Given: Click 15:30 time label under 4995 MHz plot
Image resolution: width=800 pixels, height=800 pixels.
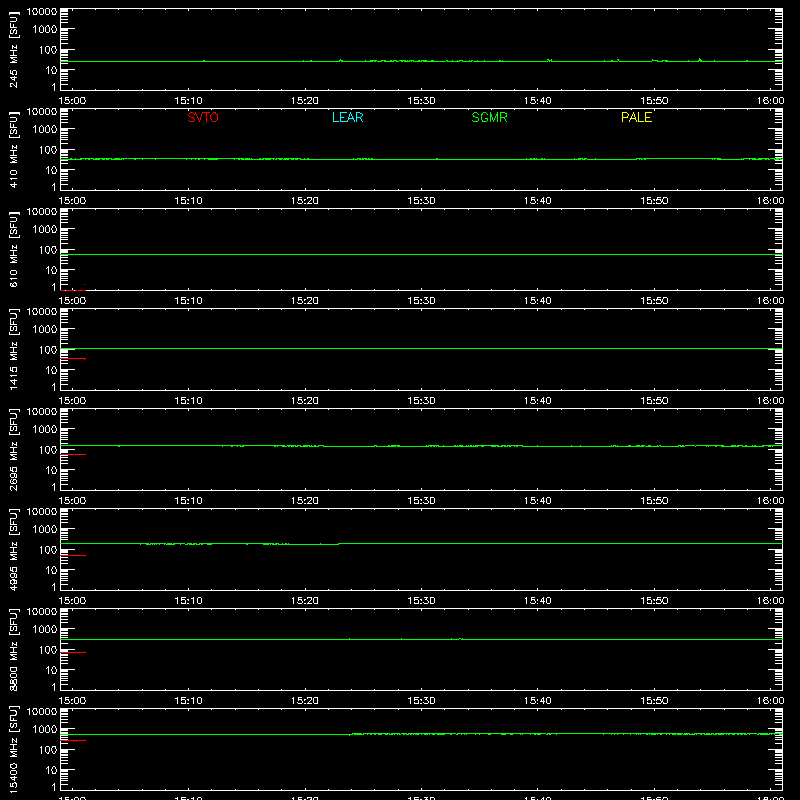Looking at the screenshot, I should [x=421, y=601].
